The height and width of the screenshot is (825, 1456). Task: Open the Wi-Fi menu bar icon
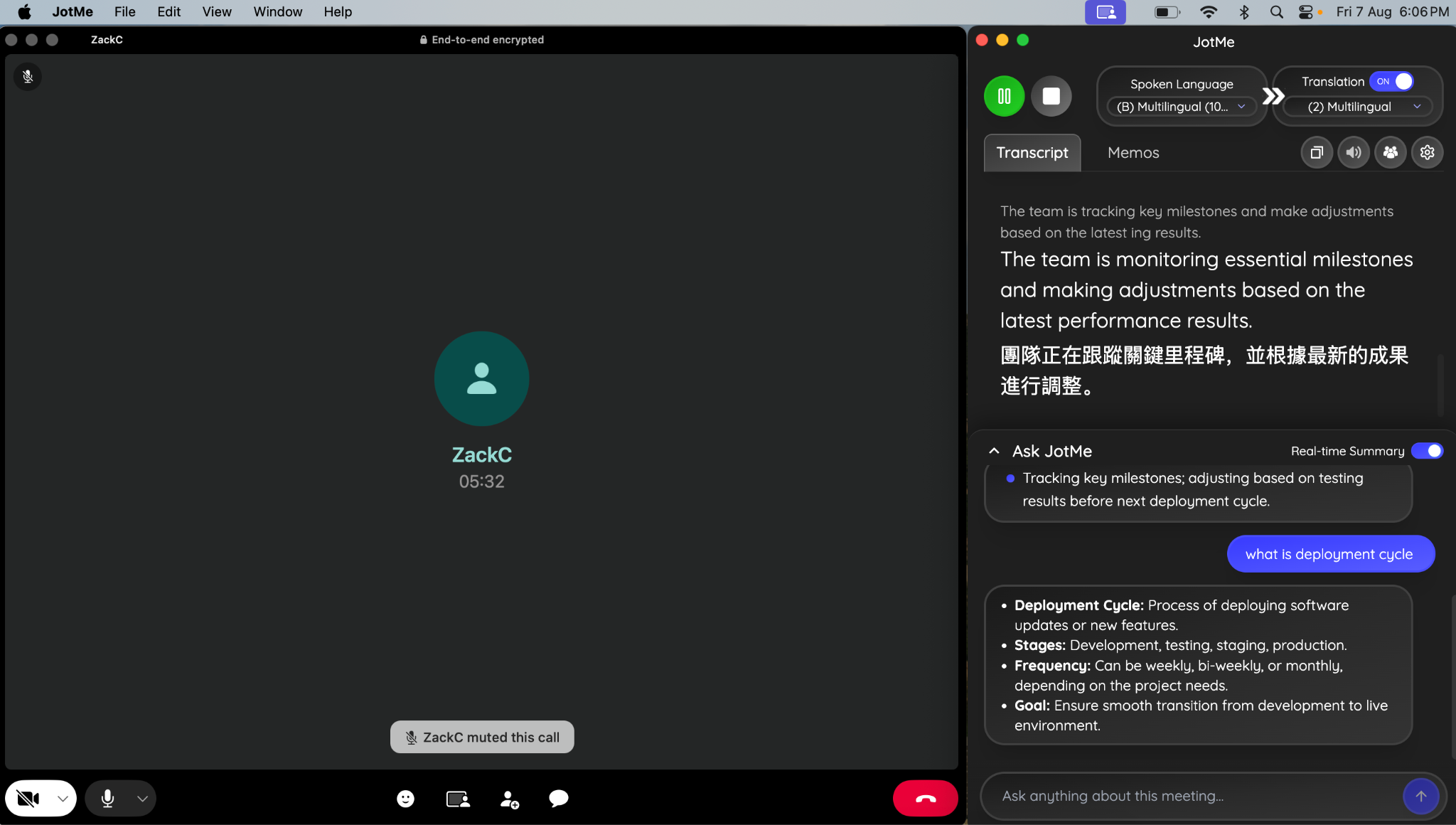click(1208, 12)
